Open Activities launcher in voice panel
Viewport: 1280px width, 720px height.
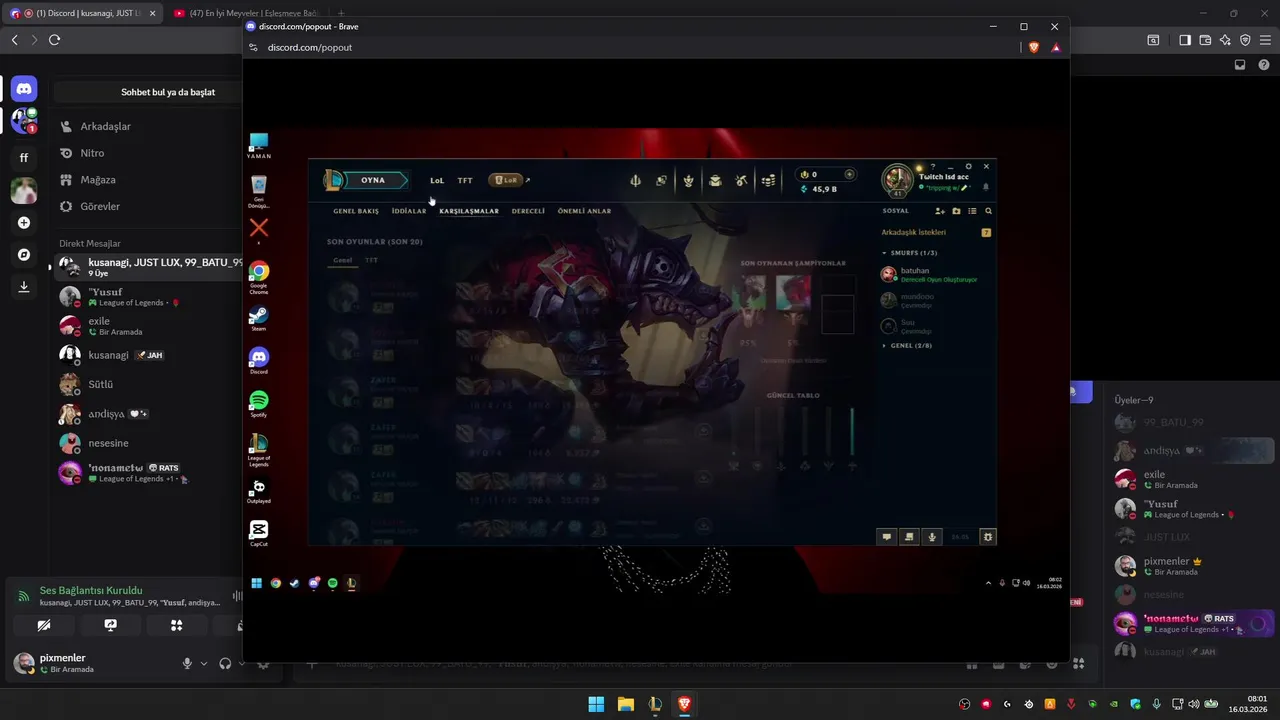176,625
